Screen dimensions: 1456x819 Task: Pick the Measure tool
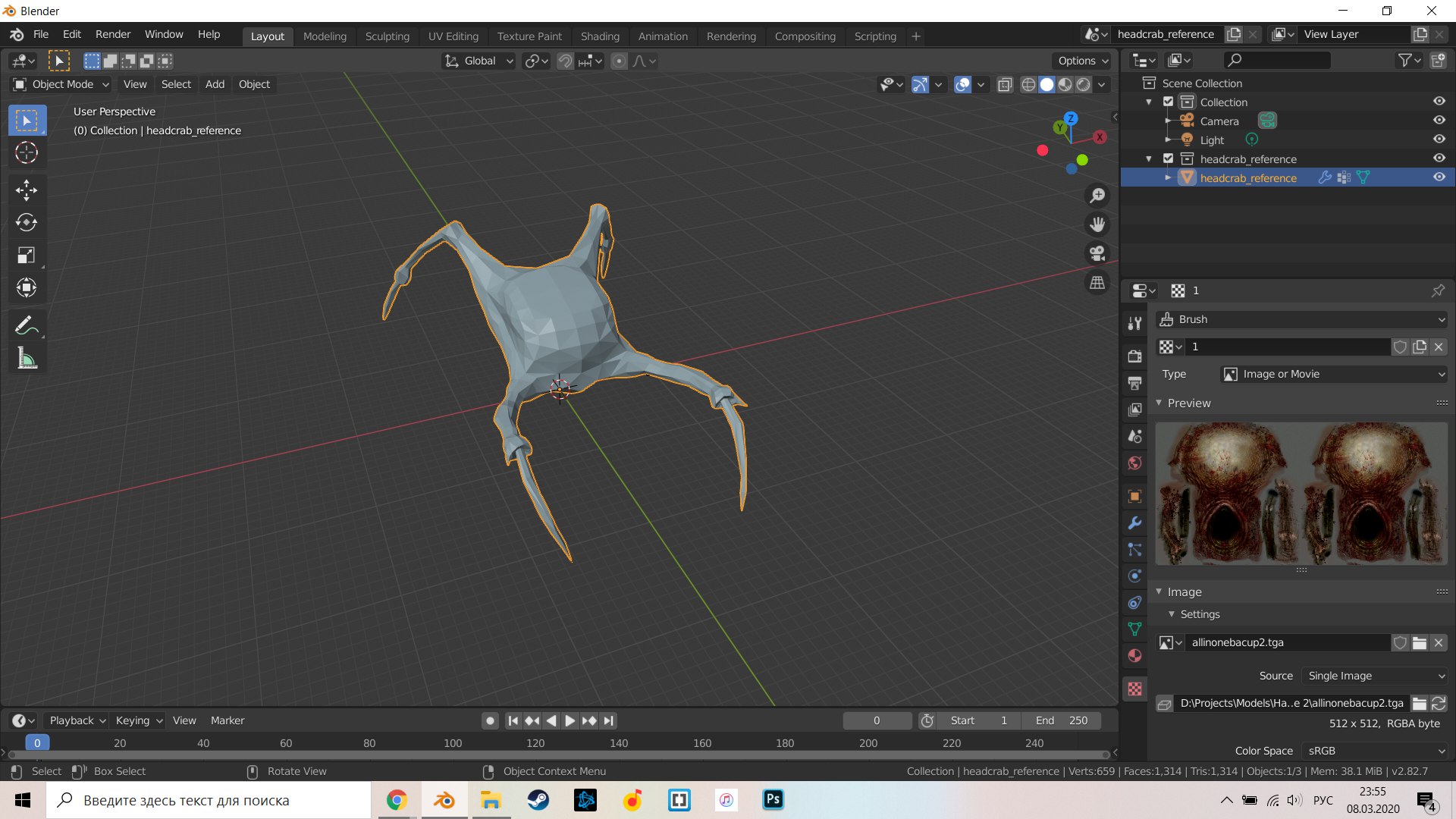(27, 359)
